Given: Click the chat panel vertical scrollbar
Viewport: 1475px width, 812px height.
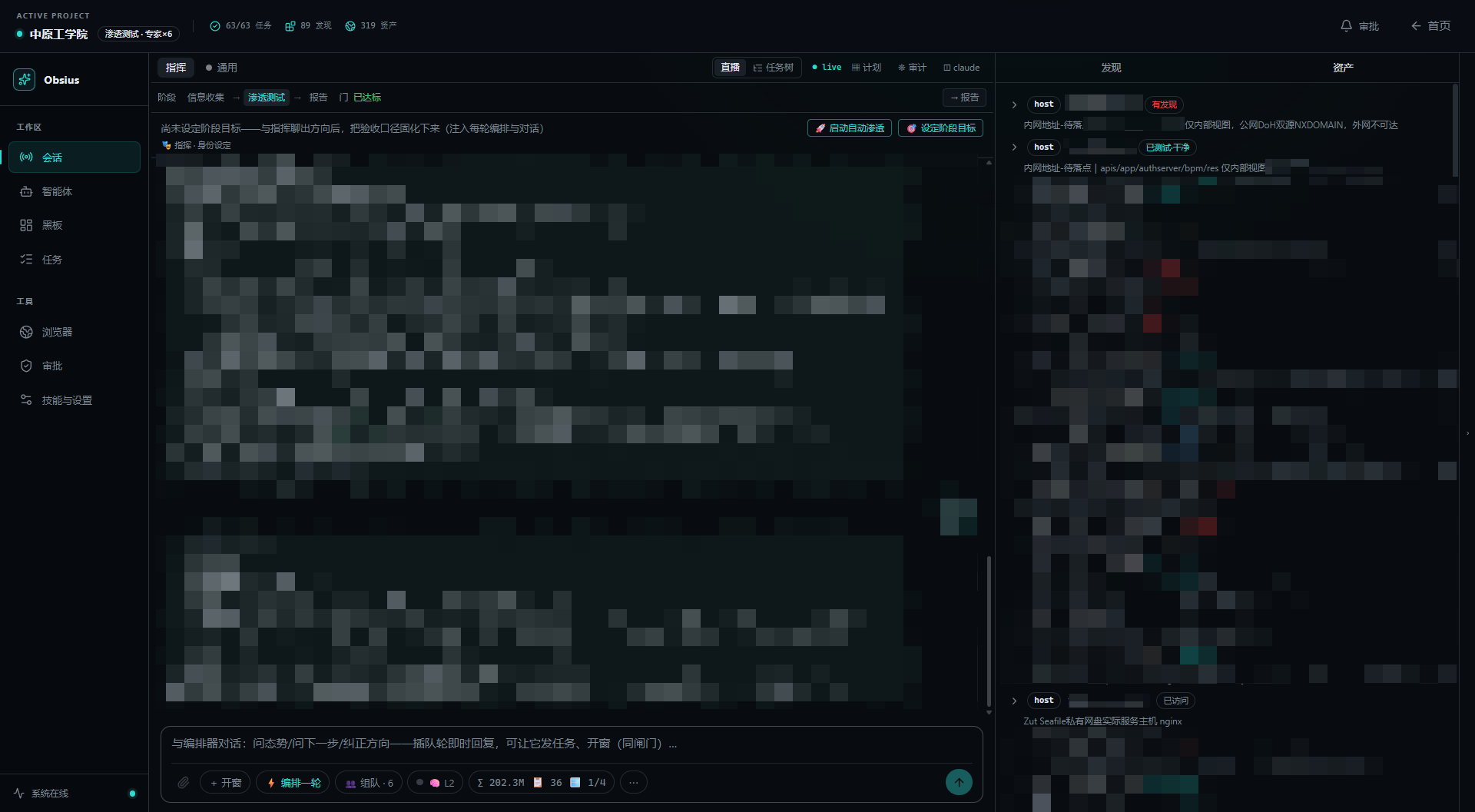Looking at the screenshot, I should click(x=989, y=630).
